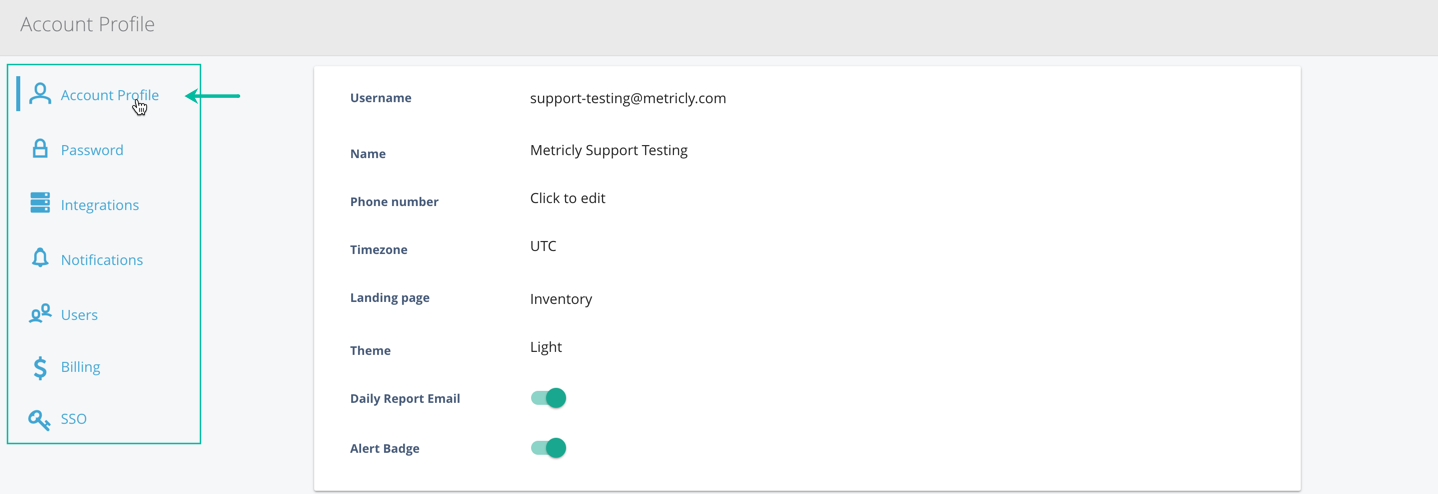This screenshot has height=494, width=1438.
Task: Navigate to the Billing page
Action: 80,367
